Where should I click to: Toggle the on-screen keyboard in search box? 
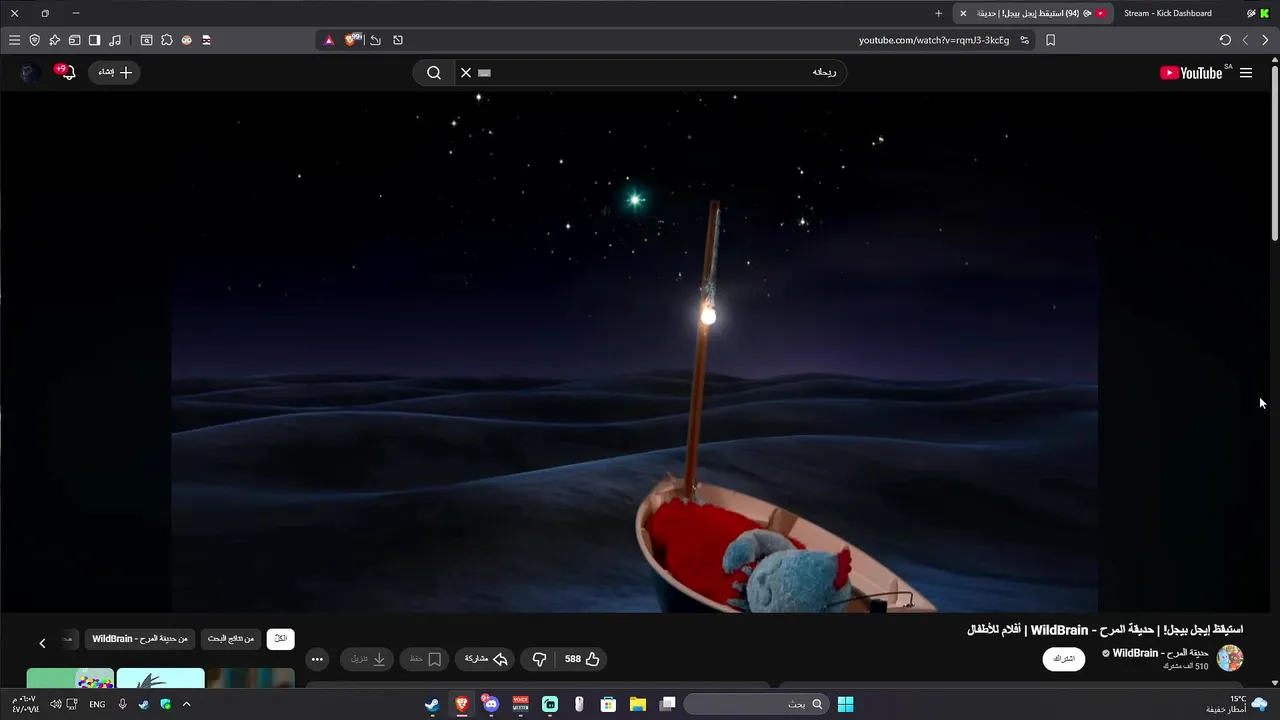[x=485, y=72]
